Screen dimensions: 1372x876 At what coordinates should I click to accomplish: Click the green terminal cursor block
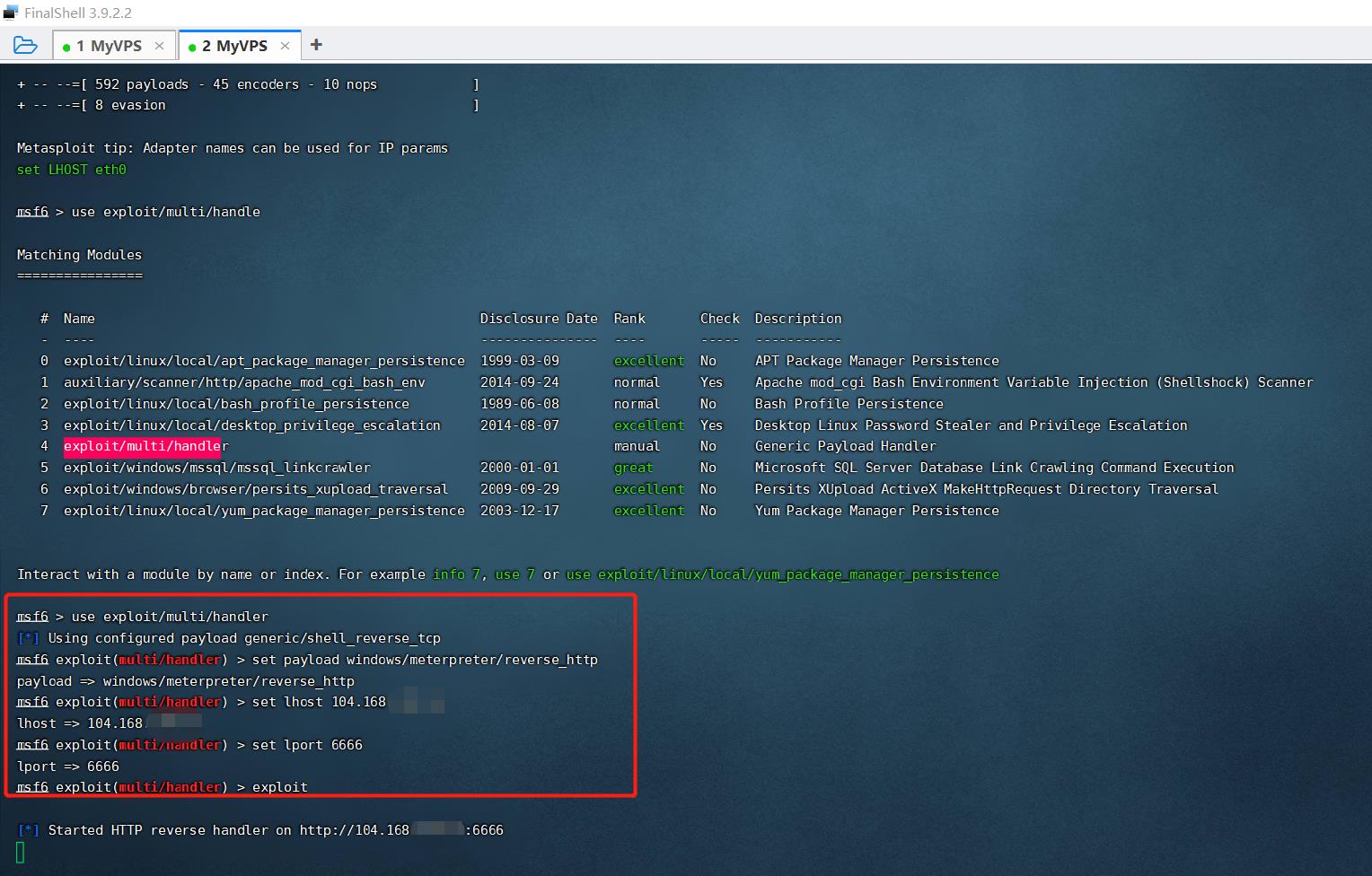click(x=21, y=853)
